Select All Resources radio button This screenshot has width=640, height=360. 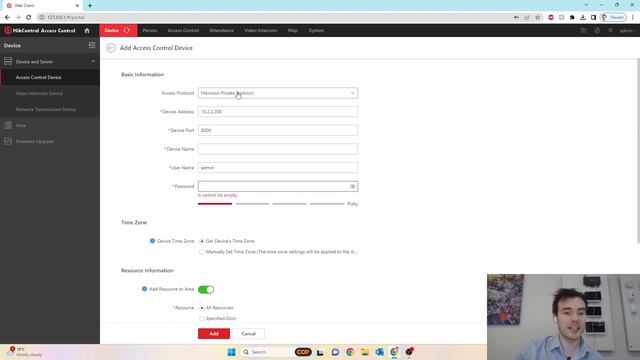[202, 308]
